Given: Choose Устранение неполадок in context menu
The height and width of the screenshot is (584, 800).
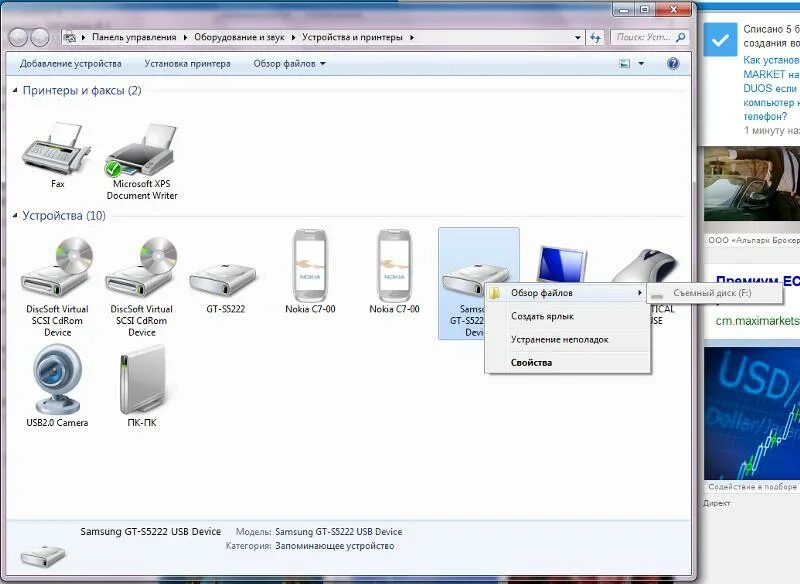Looking at the screenshot, I should click(567, 339).
